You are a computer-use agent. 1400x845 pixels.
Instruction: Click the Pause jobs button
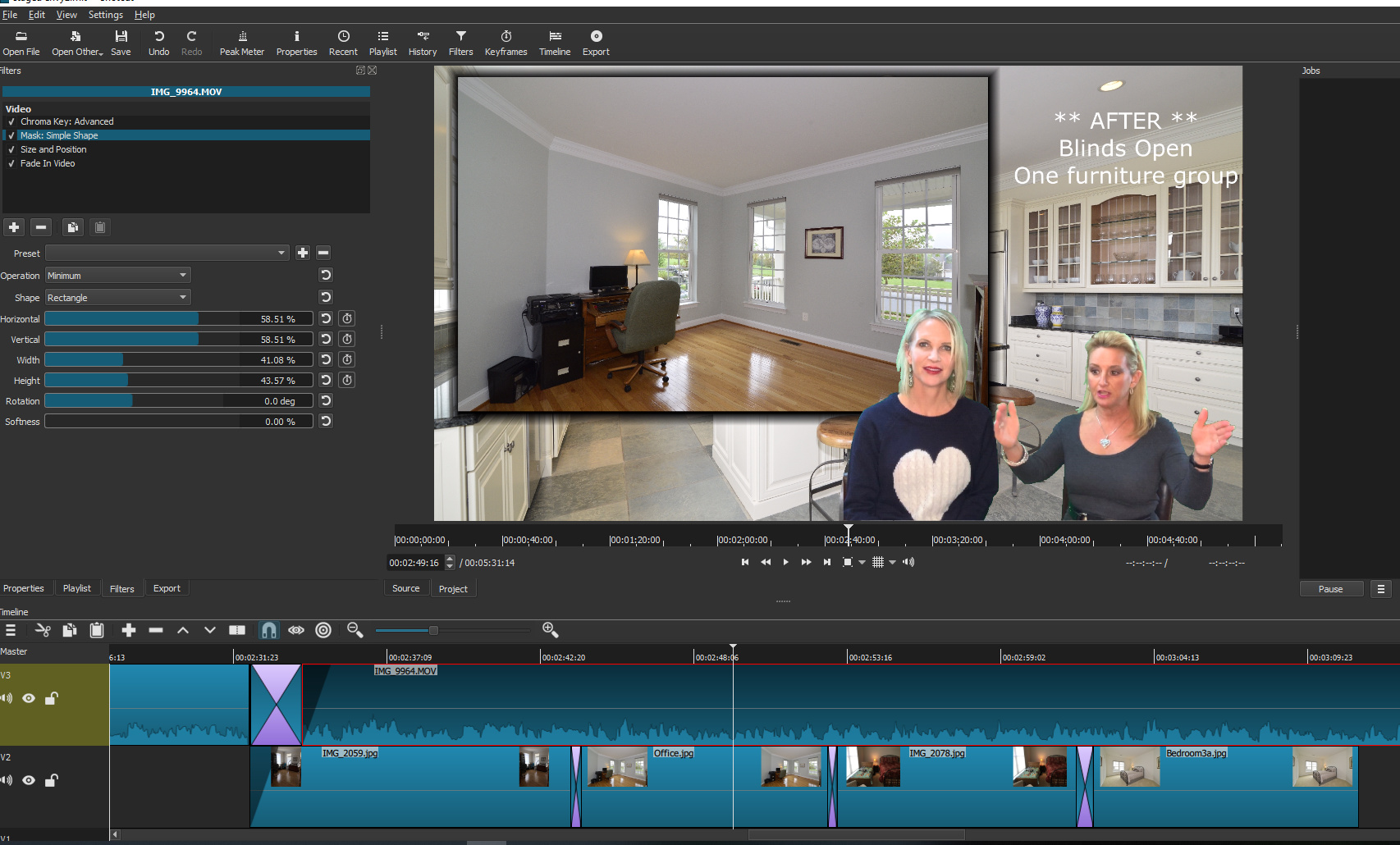(1331, 589)
